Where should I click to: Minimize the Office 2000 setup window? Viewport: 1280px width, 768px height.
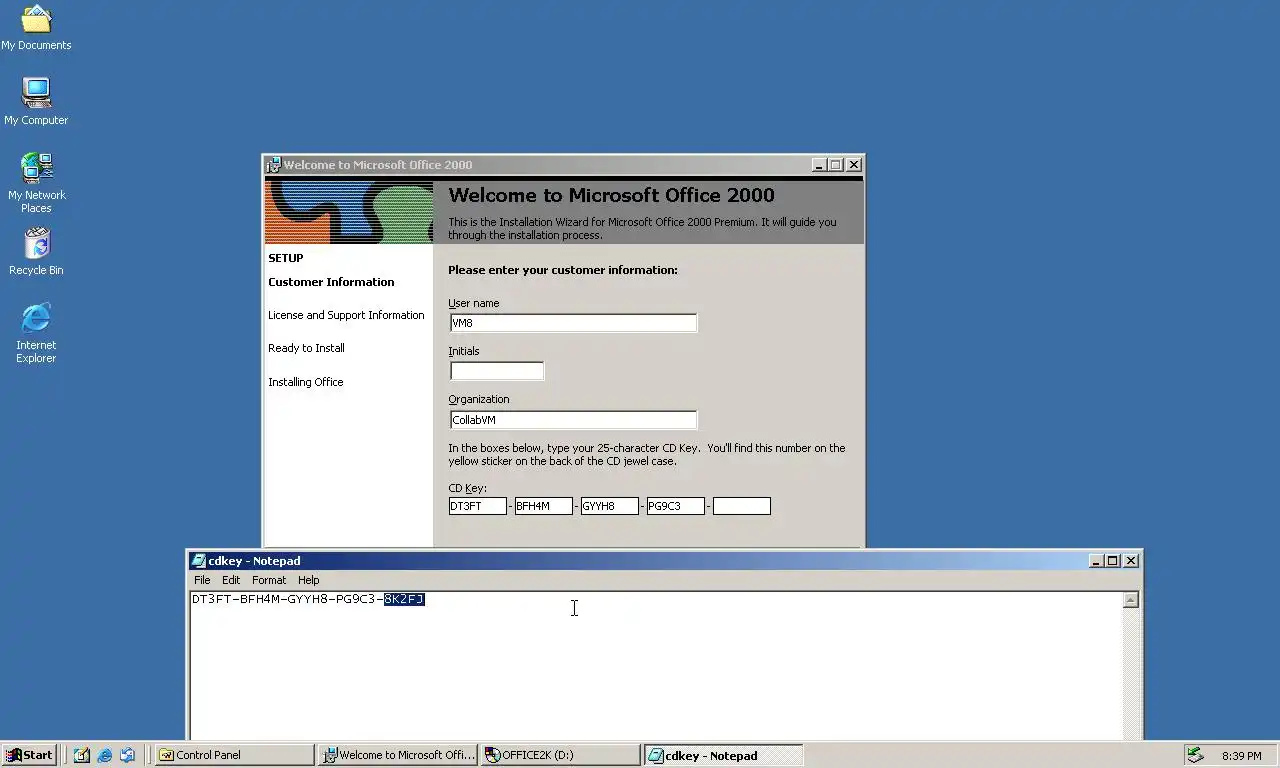point(819,165)
